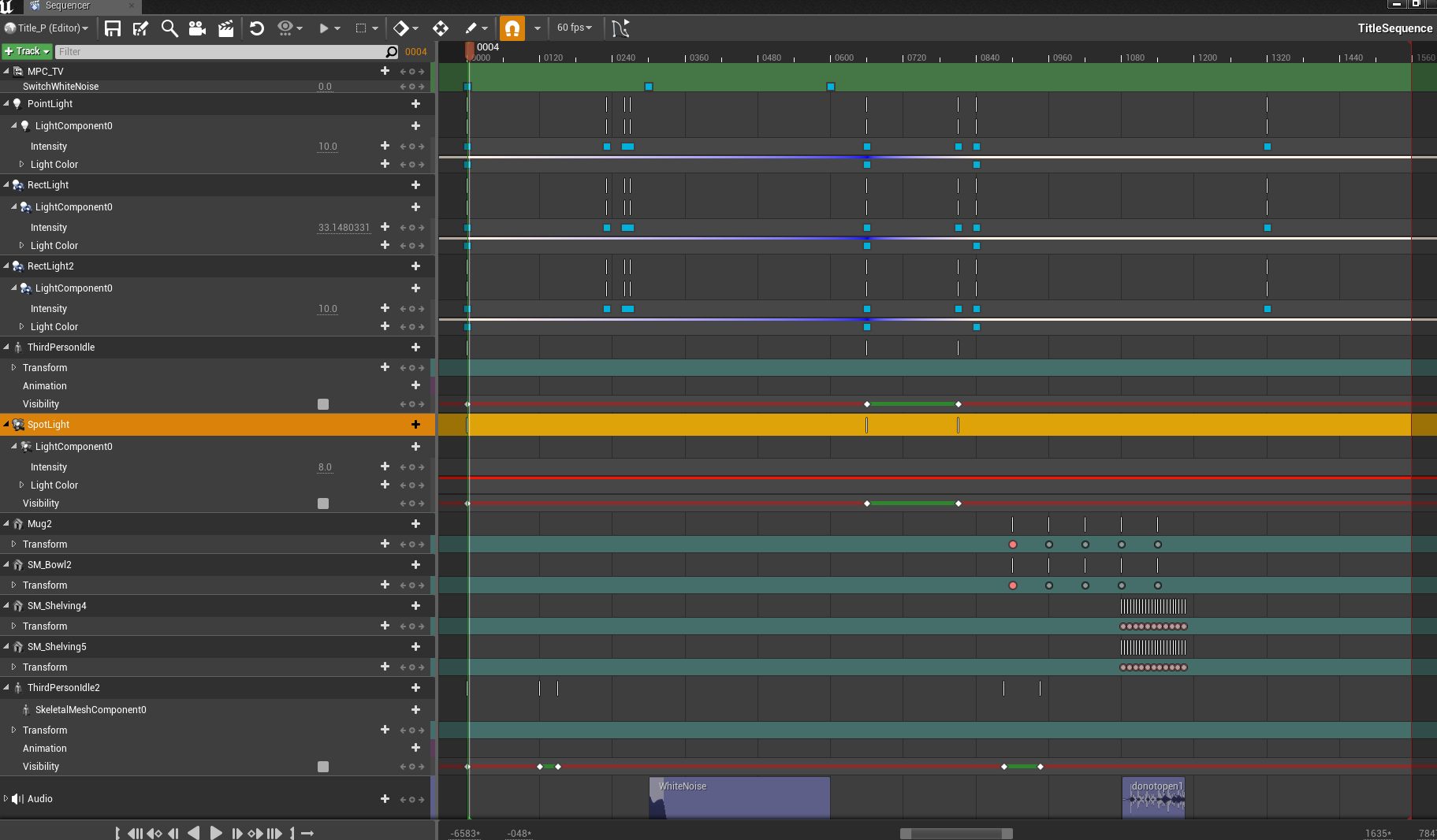Click RectLight Intensity value 33.1480331
1437x840 pixels.
coord(344,228)
